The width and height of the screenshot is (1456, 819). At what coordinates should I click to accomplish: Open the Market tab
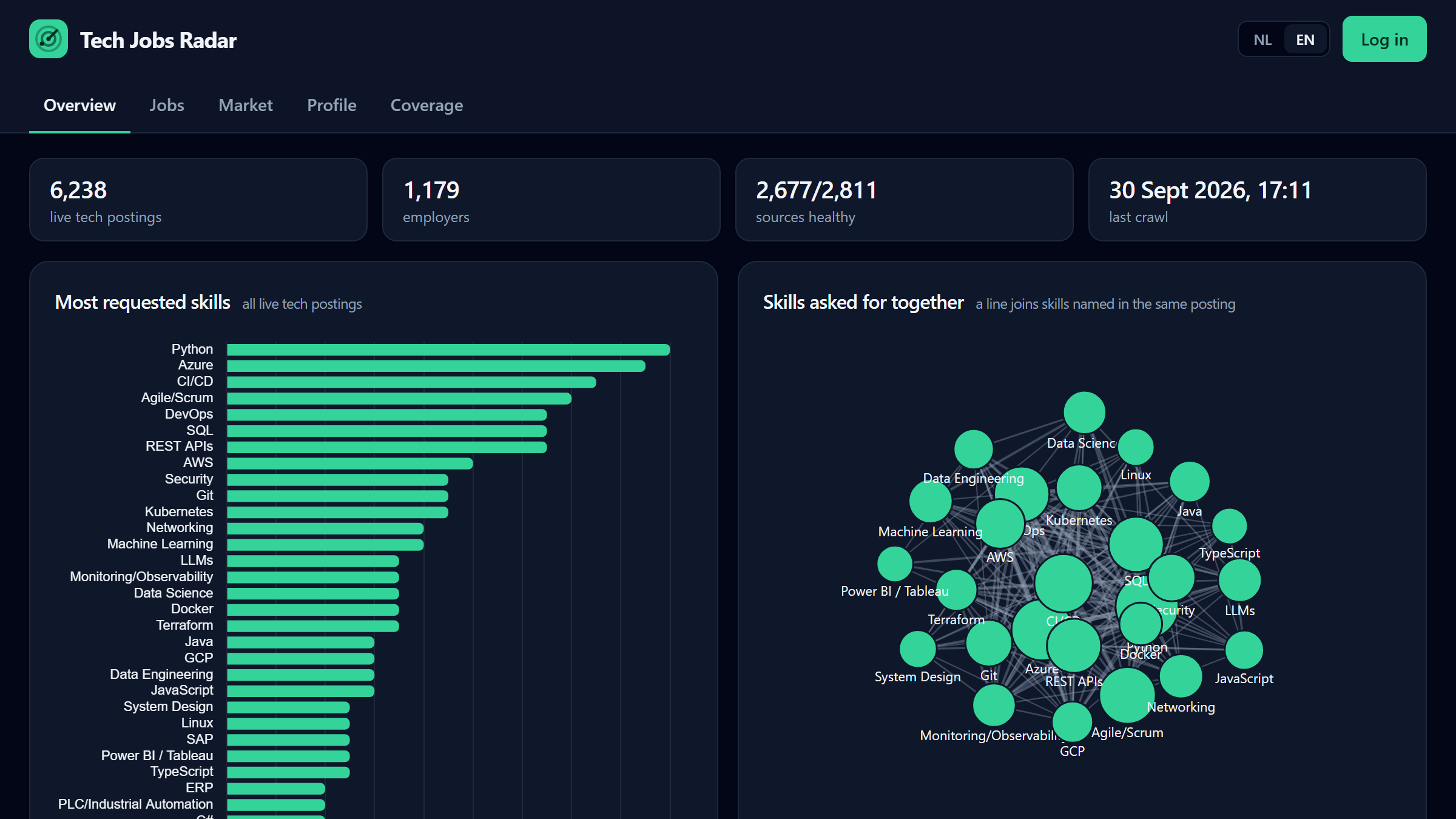tap(246, 106)
